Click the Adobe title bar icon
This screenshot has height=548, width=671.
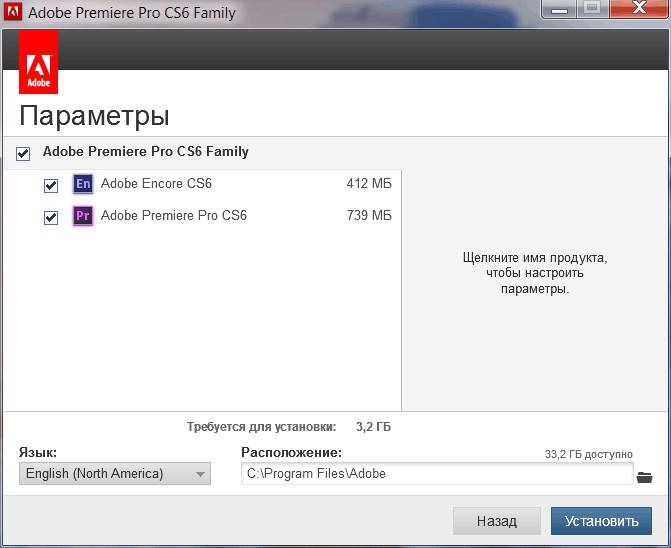pyautogui.click(x=12, y=12)
